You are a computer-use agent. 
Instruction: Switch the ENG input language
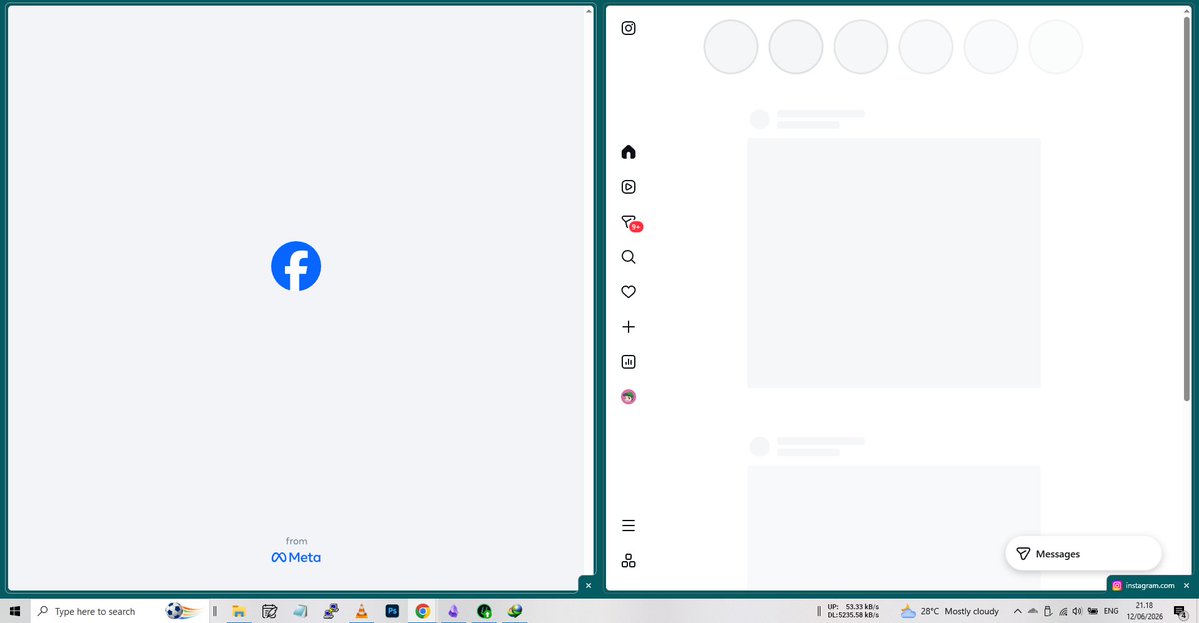click(x=1111, y=611)
